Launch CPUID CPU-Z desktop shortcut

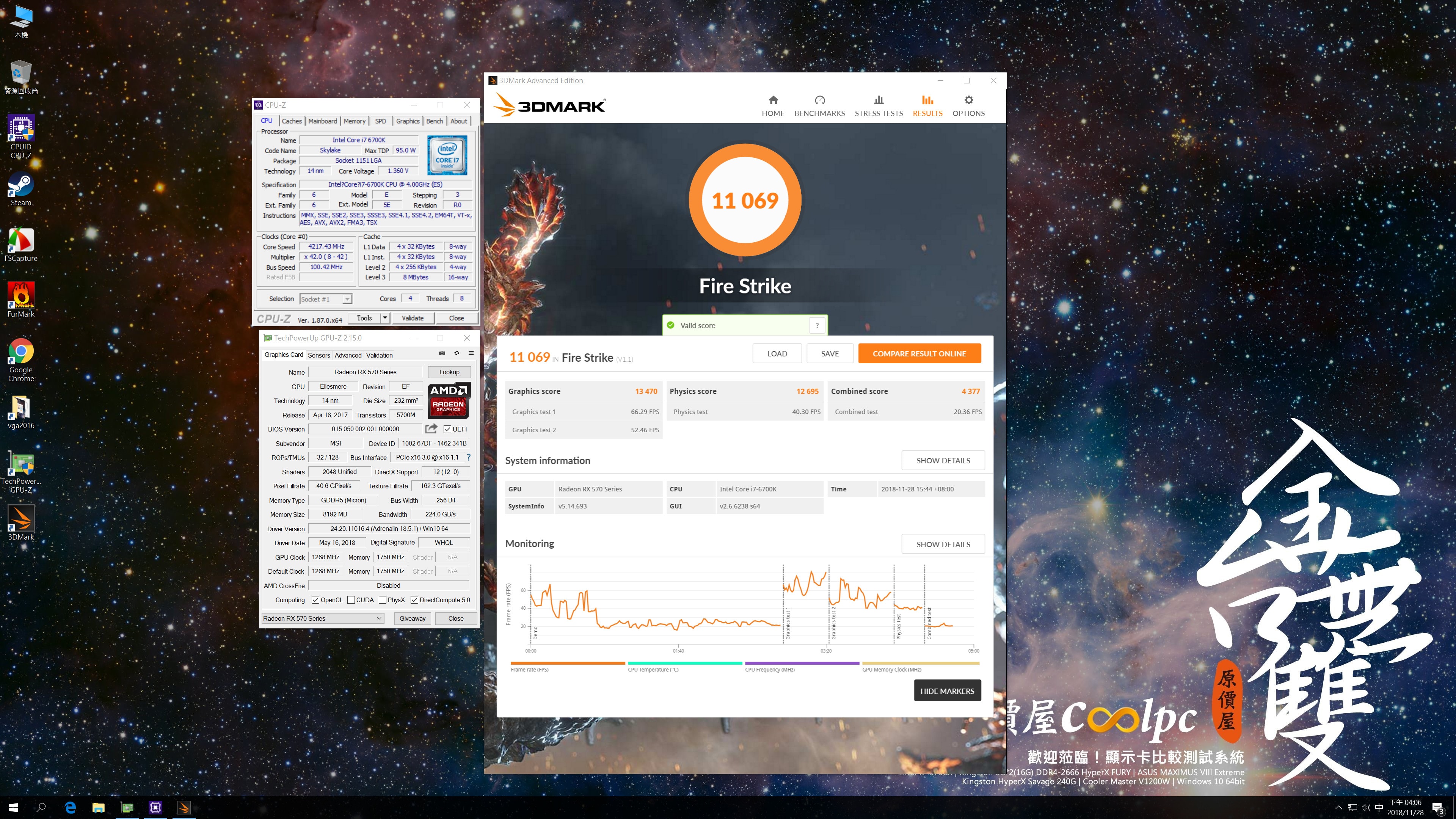21,137
